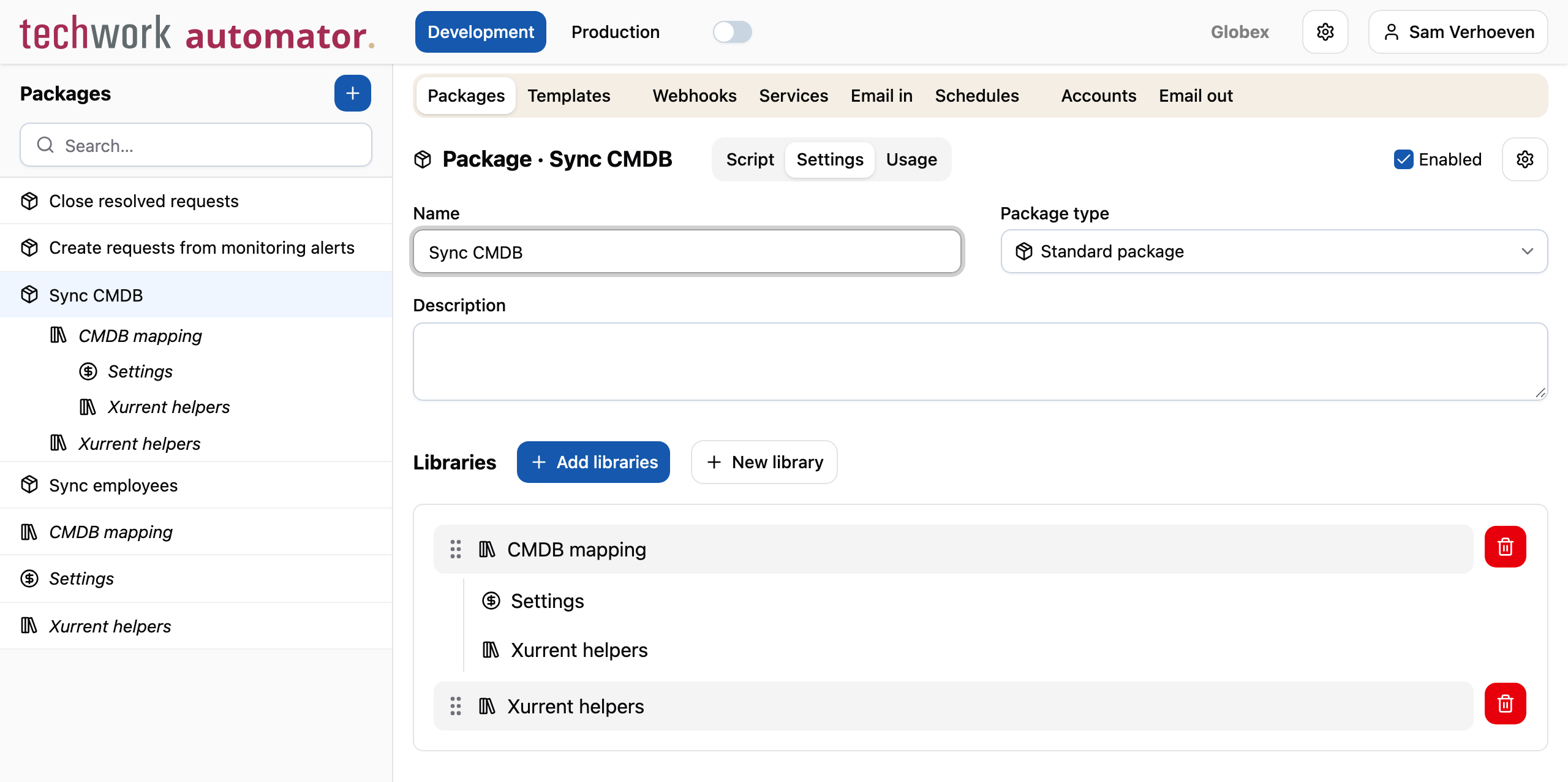Image resolution: width=1568 pixels, height=782 pixels.
Task: Select the Production environment
Action: [x=615, y=32]
